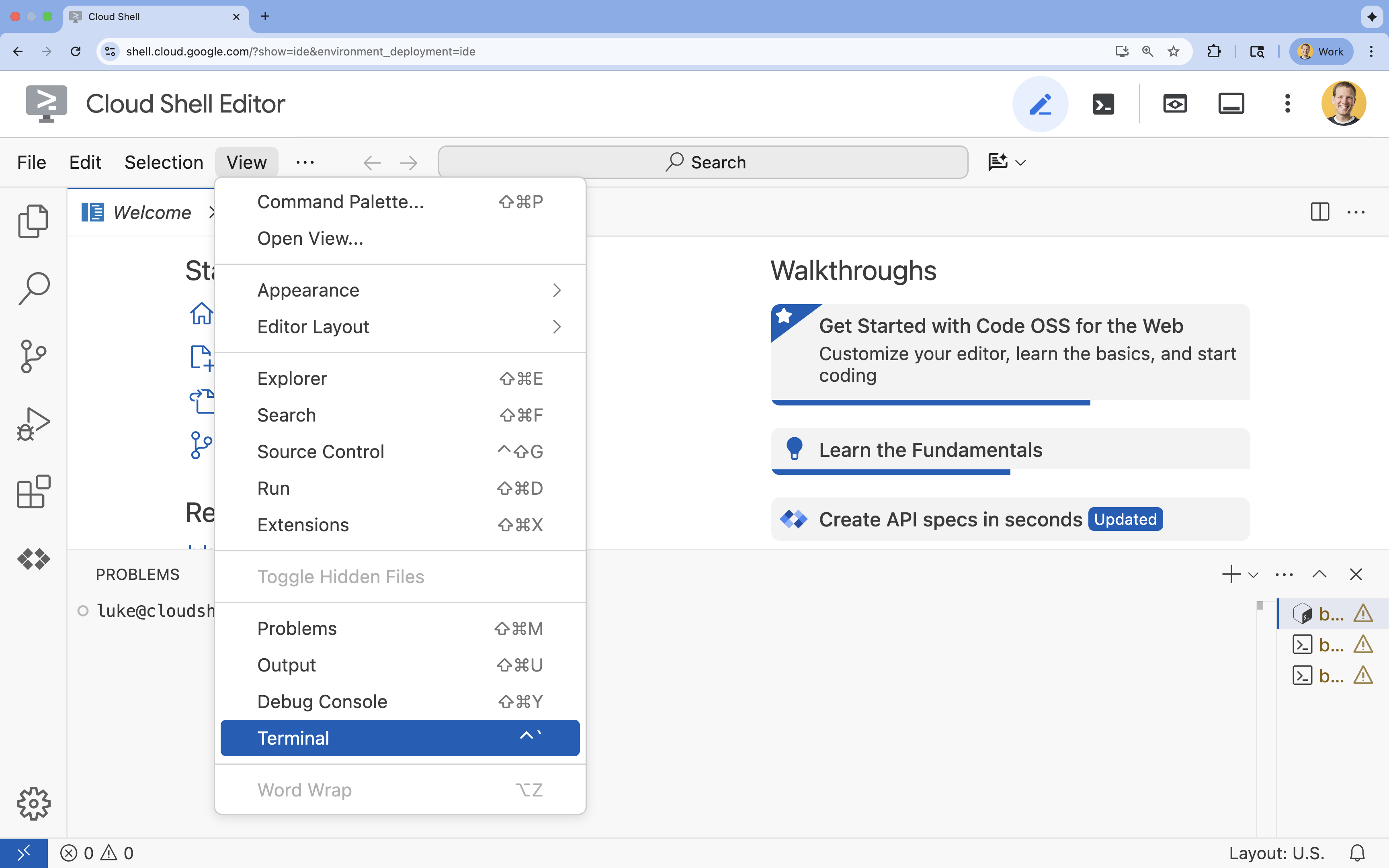Open the Web Preview eye icon in the toolbar

pos(1174,104)
